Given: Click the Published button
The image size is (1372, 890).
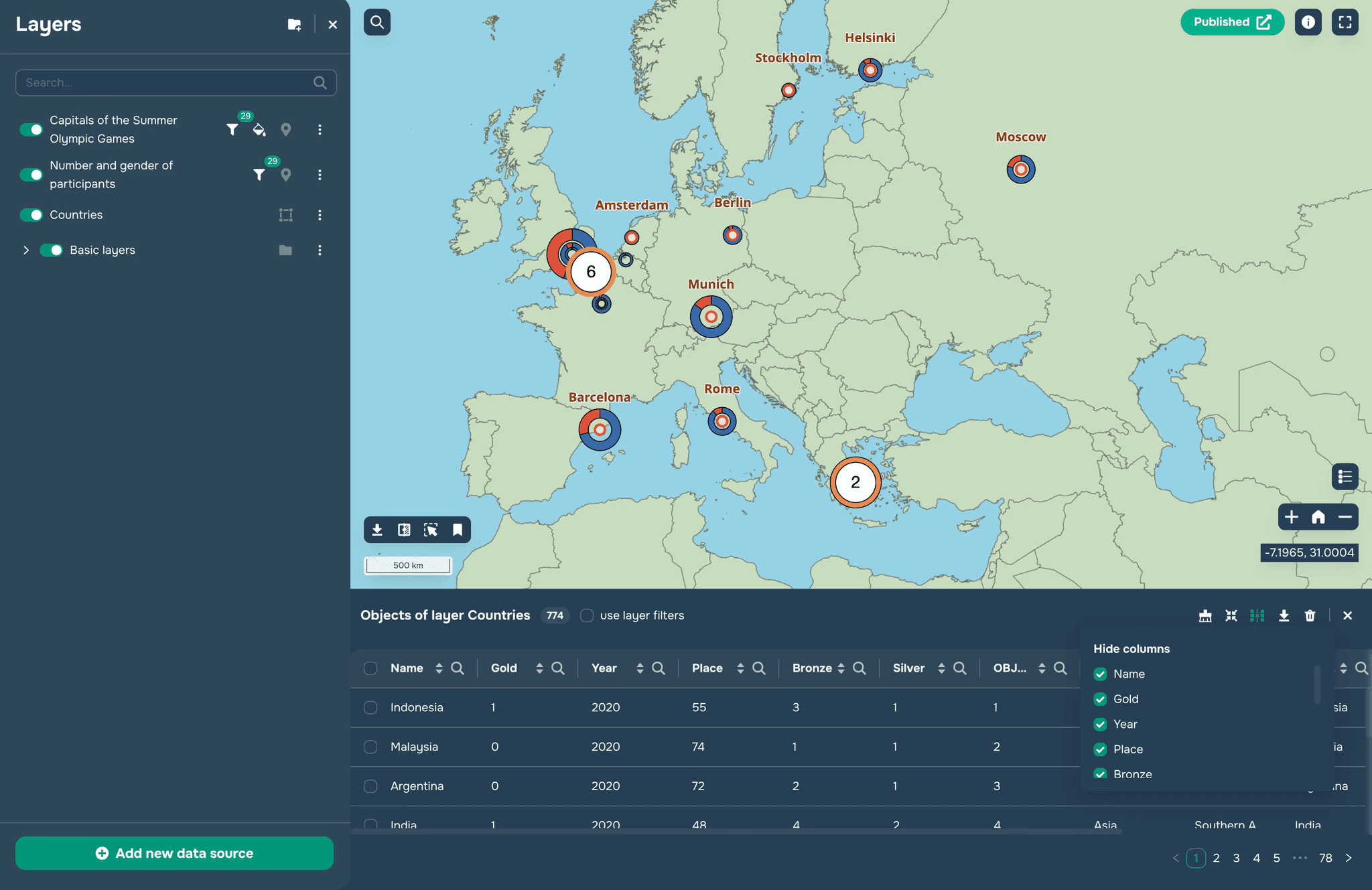Looking at the screenshot, I should point(1231,22).
